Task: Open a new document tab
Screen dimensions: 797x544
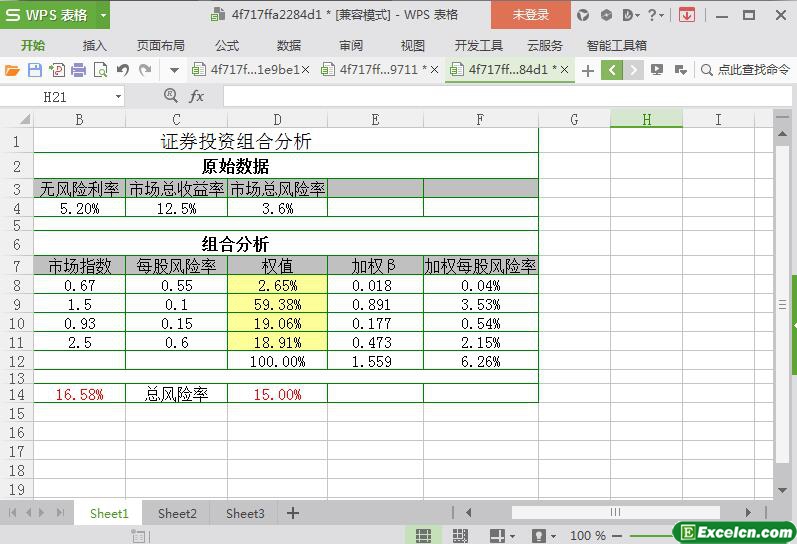Action: (588, 70)
